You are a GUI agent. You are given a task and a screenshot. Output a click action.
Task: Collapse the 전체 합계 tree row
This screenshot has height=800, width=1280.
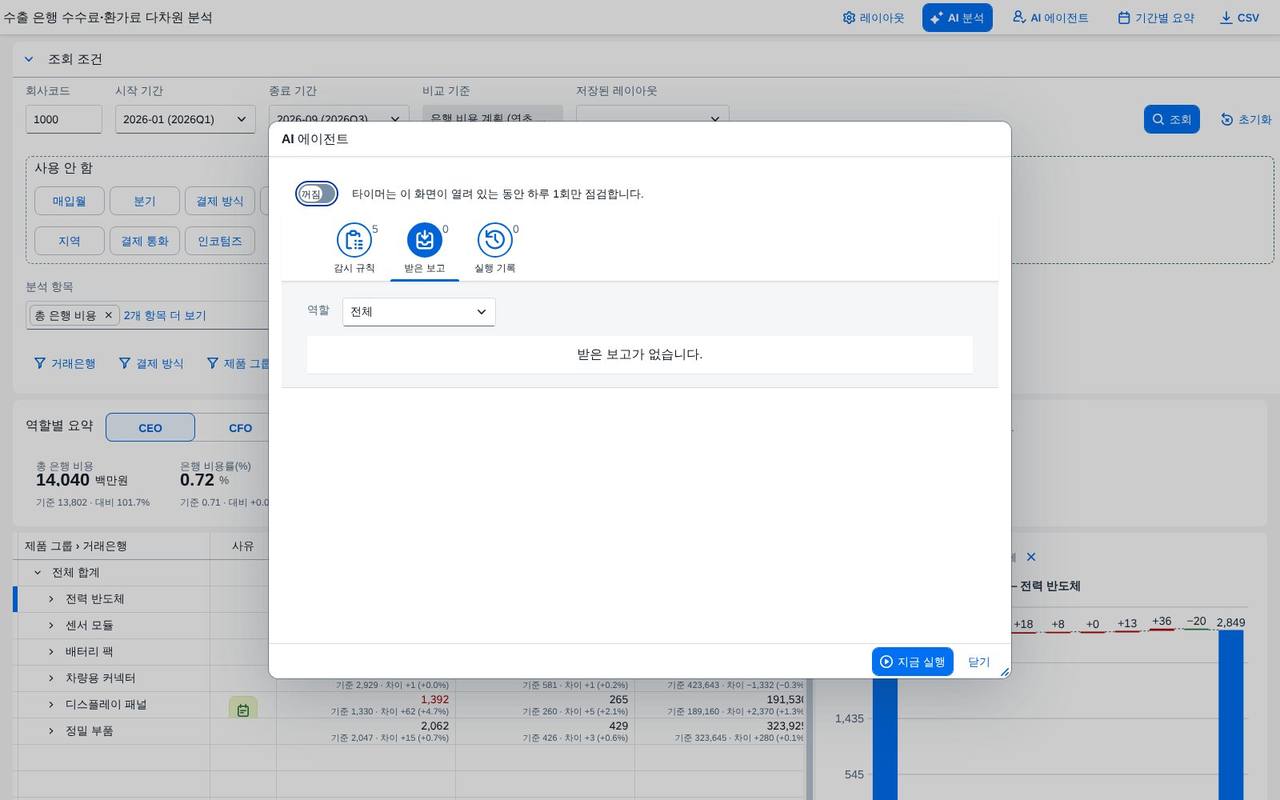coord(38,573)
